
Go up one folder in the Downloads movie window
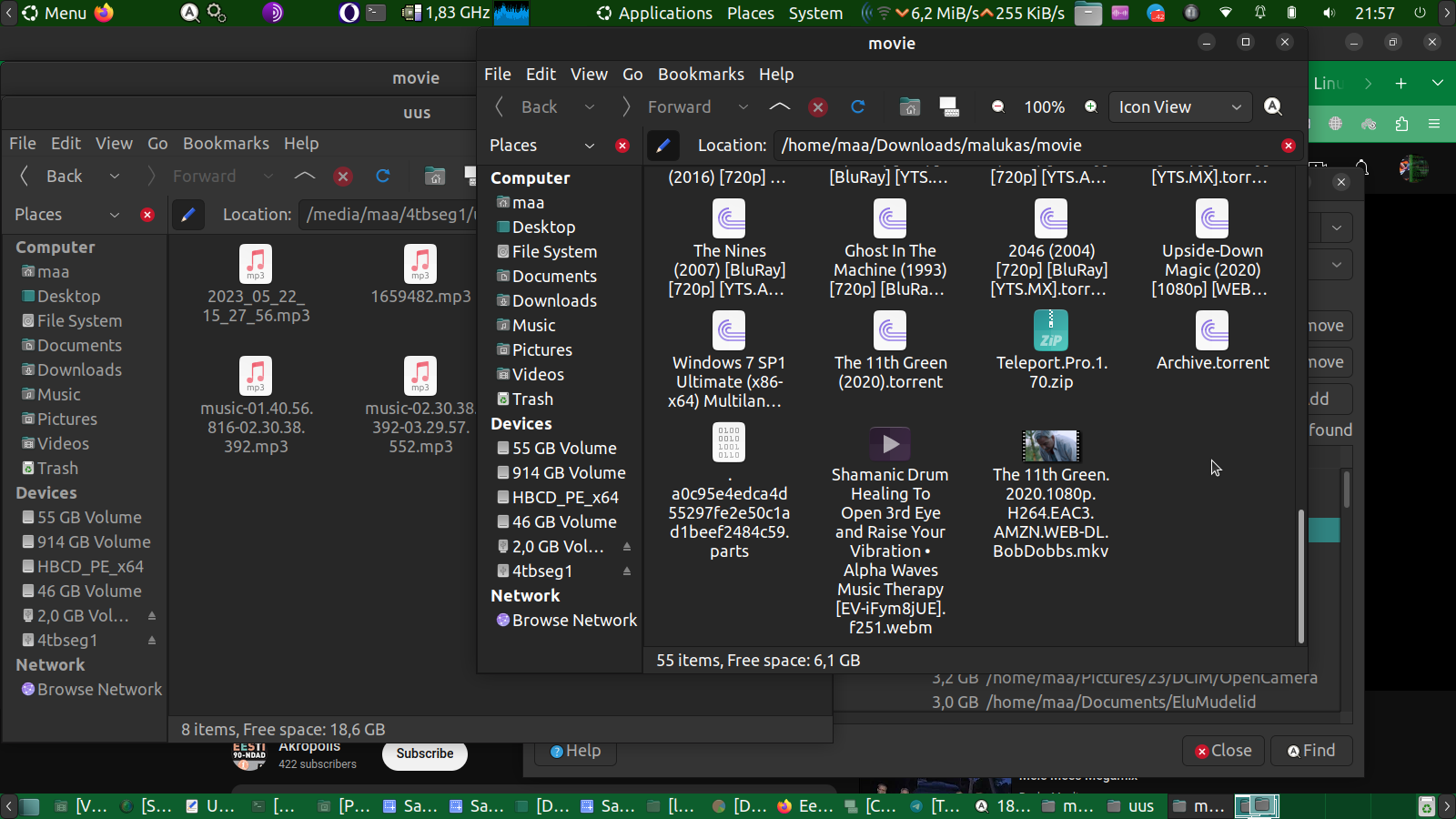779,107
